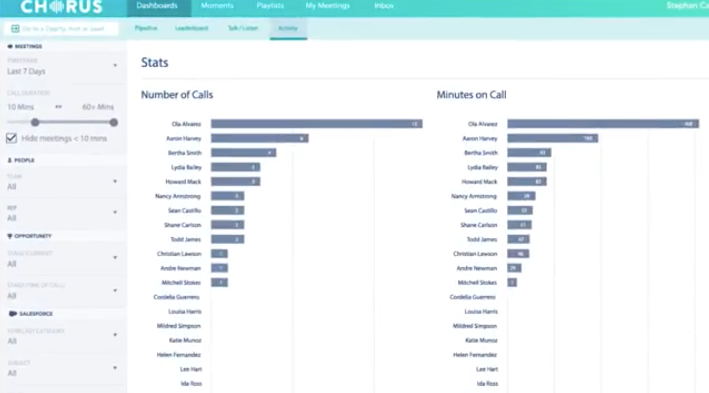The height and width of the screenshot is (393, 709).
Task: Open the Forecast Category dropdown
Action: click(62, 336)
